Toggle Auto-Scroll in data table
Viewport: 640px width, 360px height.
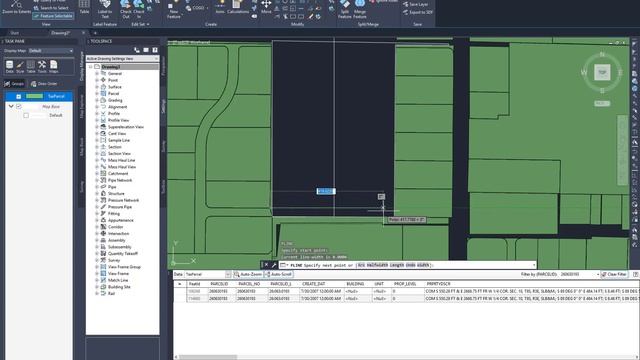pos(278,274)
